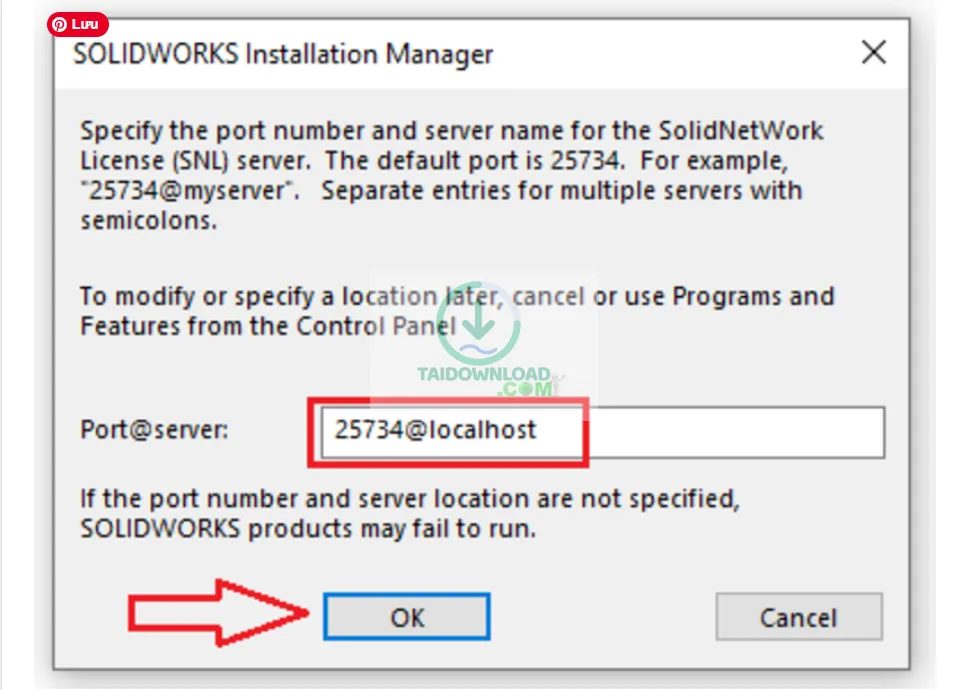Screen dimensions: 967x690
Task: Confirm the SNL server settings with OK
Action: pos(406,616)
